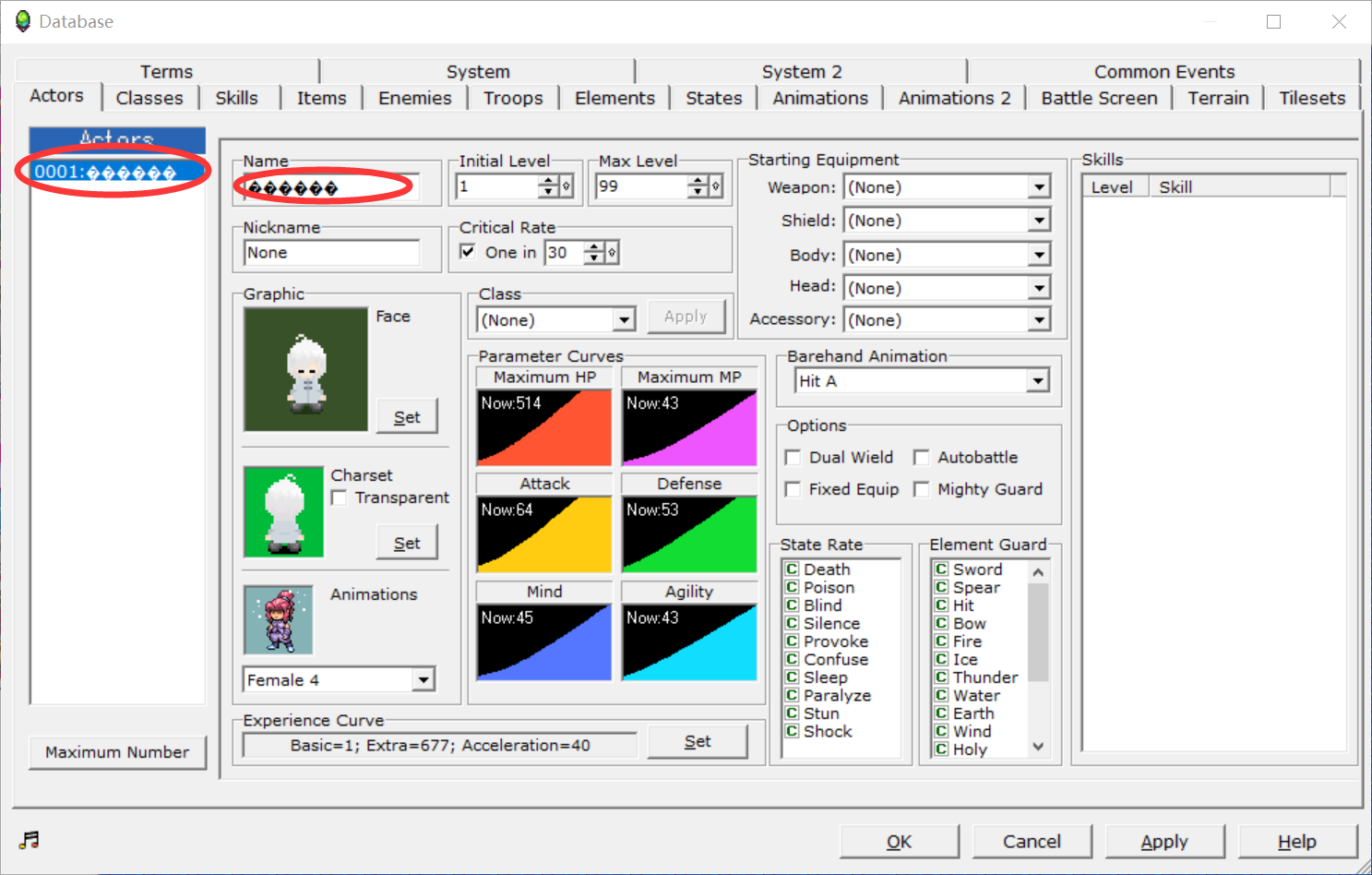Image resolution: width=1372 pixels, height=875 pixels.
Task: Click the Water element guard C icon
Action: (x=941, y=695)
